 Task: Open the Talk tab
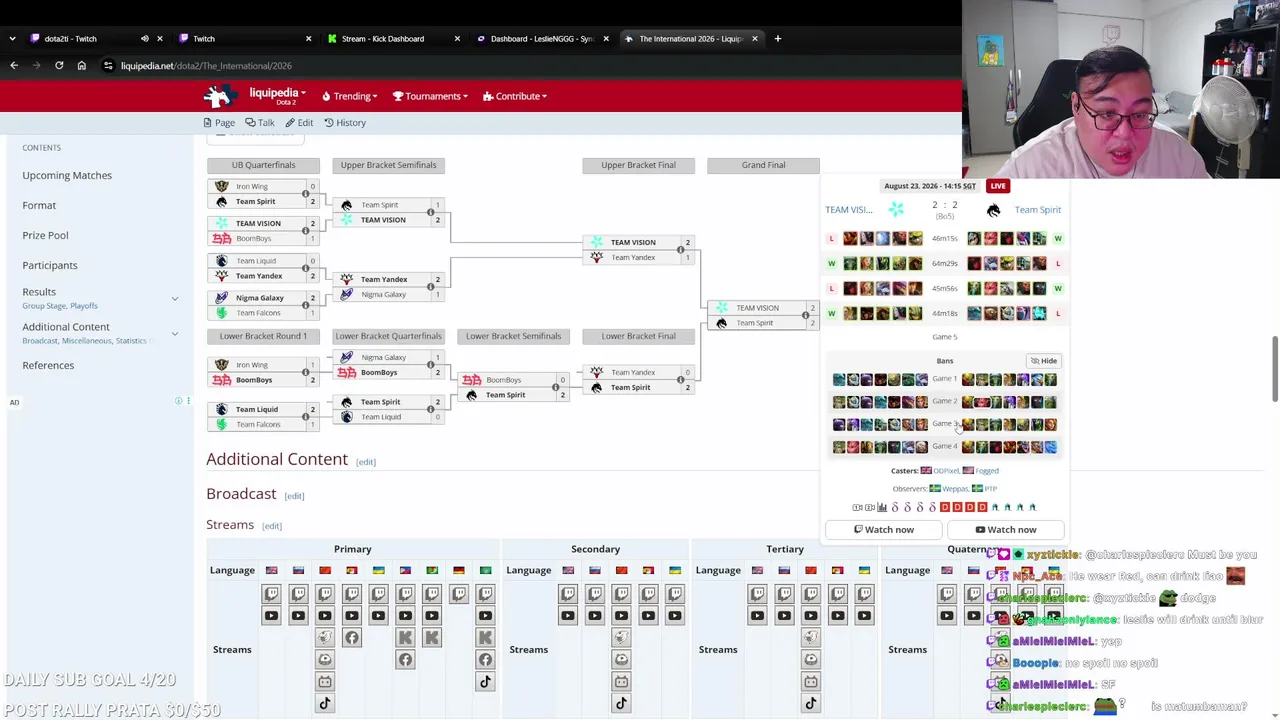pos(260,123)
